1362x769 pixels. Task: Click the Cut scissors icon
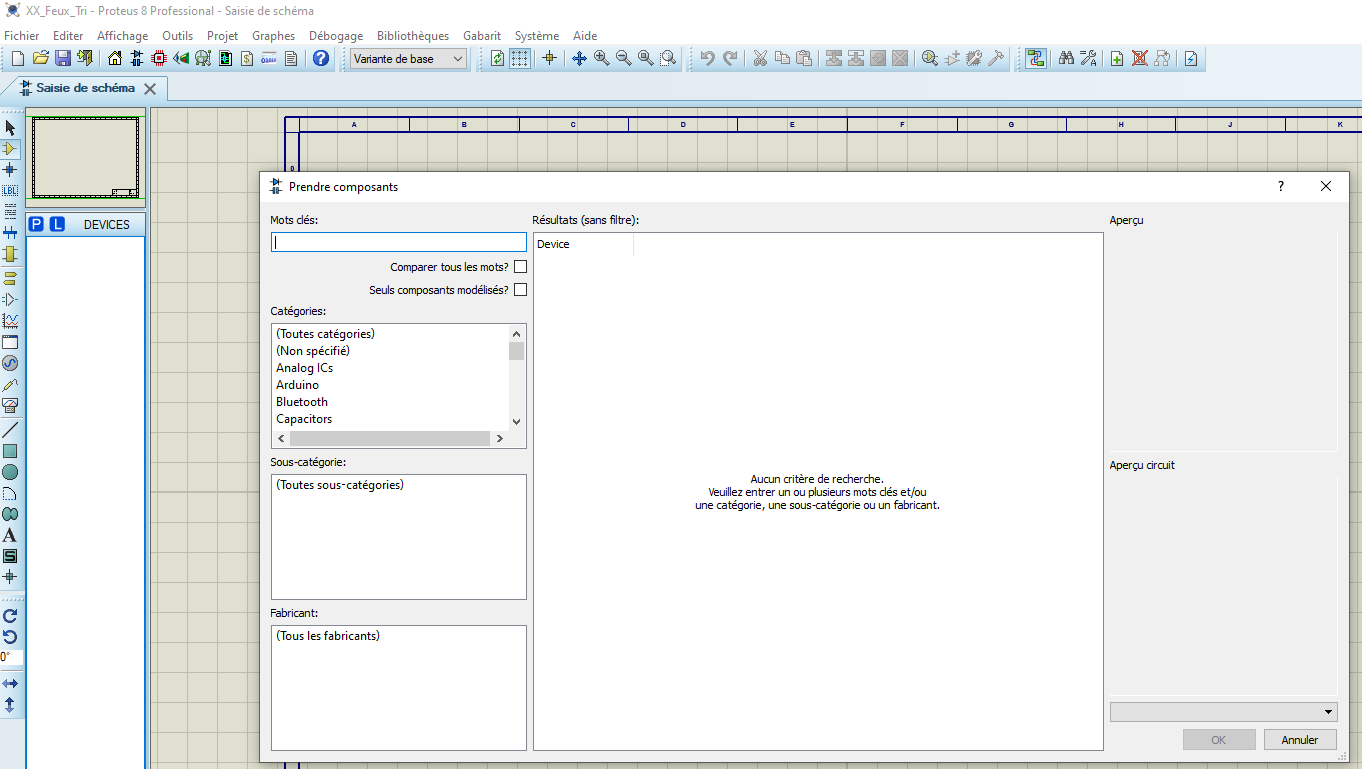(x=760, y=59)
